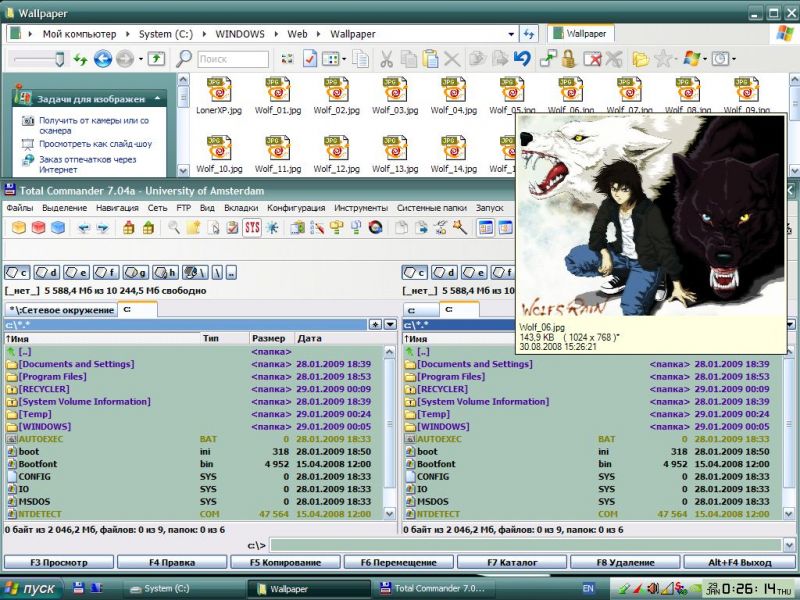Click the Explorer back navigation arrow
This screenshot has width=800, height=600.
[x=102, y=59]
